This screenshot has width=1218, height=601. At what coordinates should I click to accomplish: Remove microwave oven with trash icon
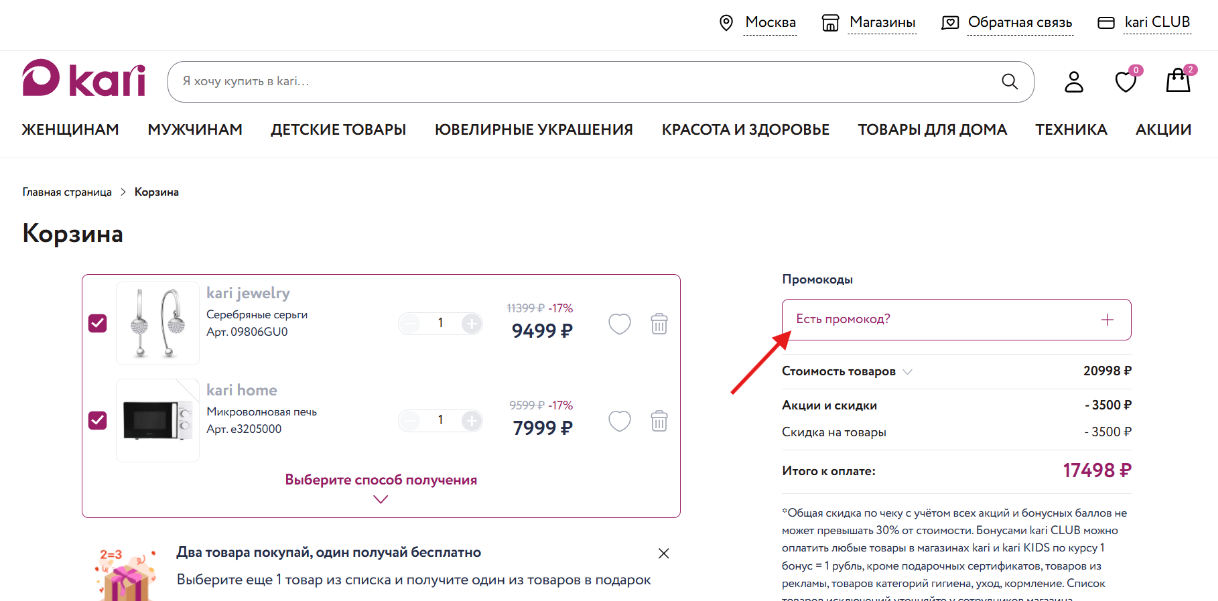click(659, 421)
